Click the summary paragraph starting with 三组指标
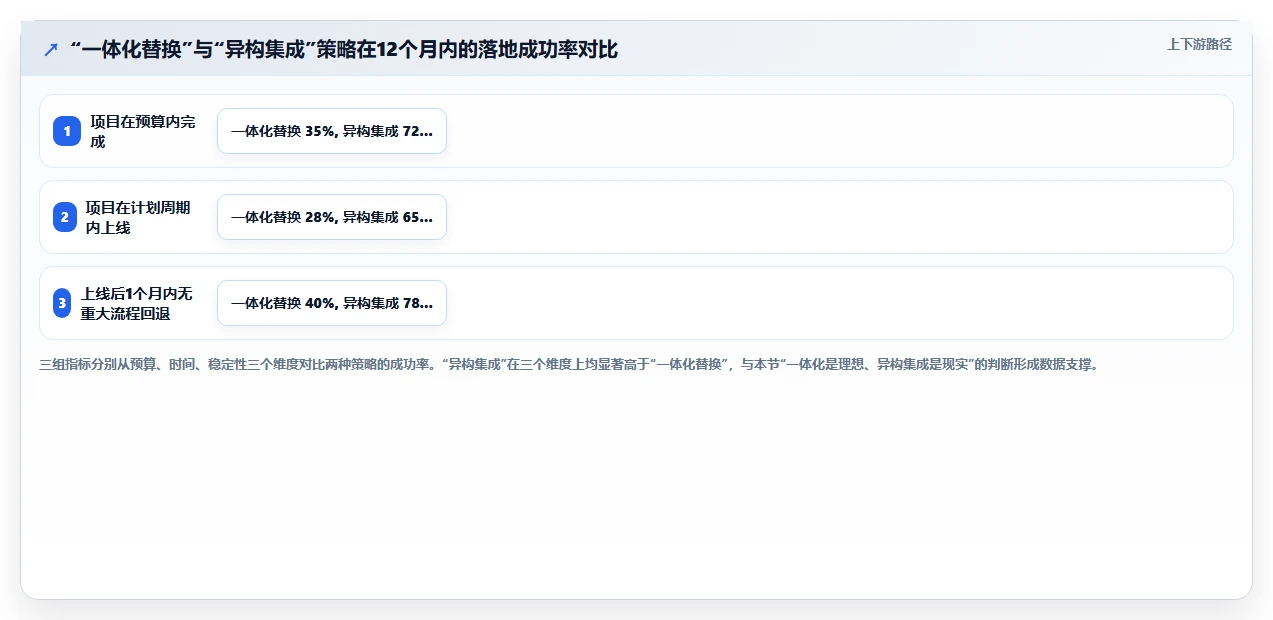 click(x=569, y=365)
